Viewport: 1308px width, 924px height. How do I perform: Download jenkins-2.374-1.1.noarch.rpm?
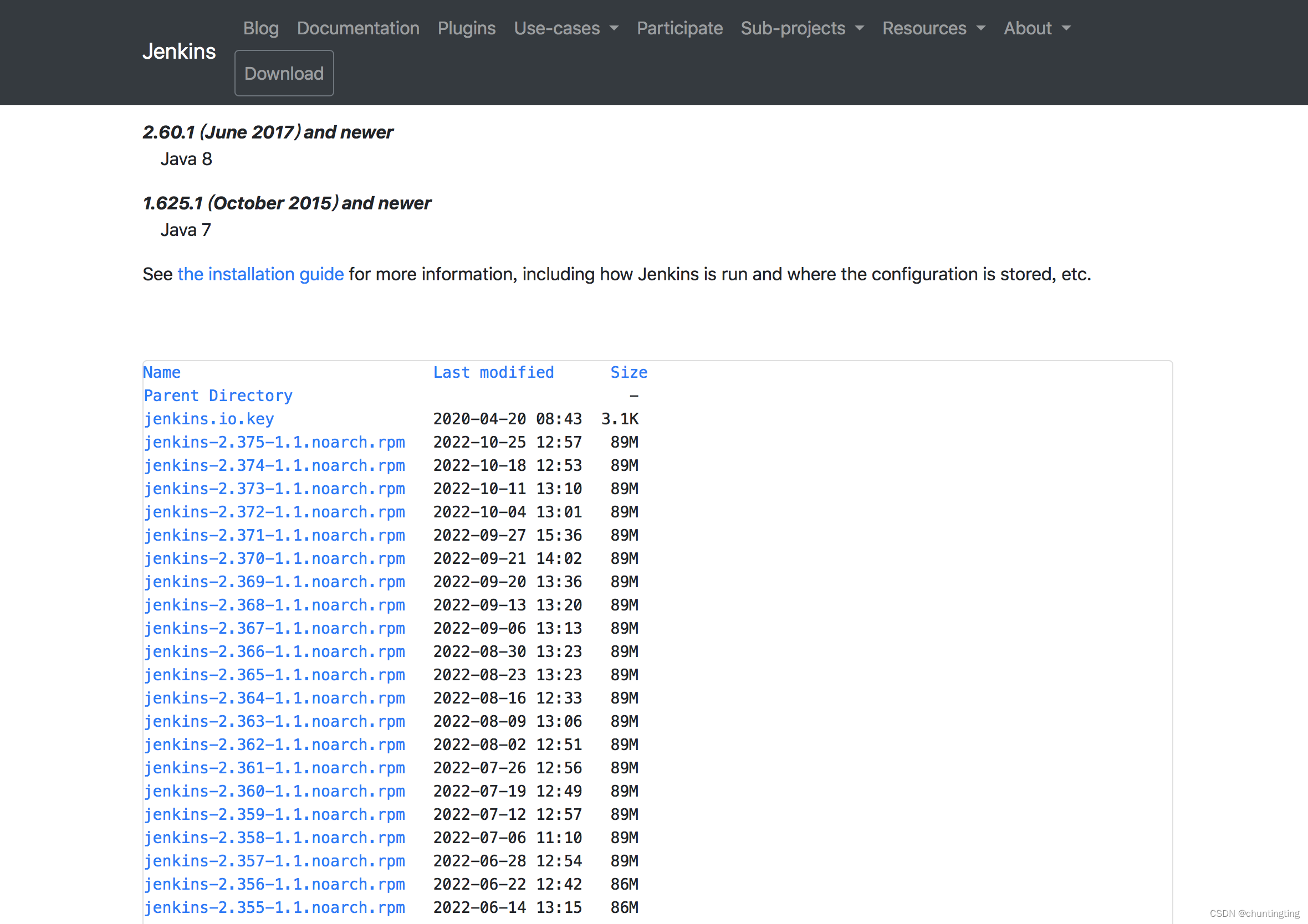point(274,466)
